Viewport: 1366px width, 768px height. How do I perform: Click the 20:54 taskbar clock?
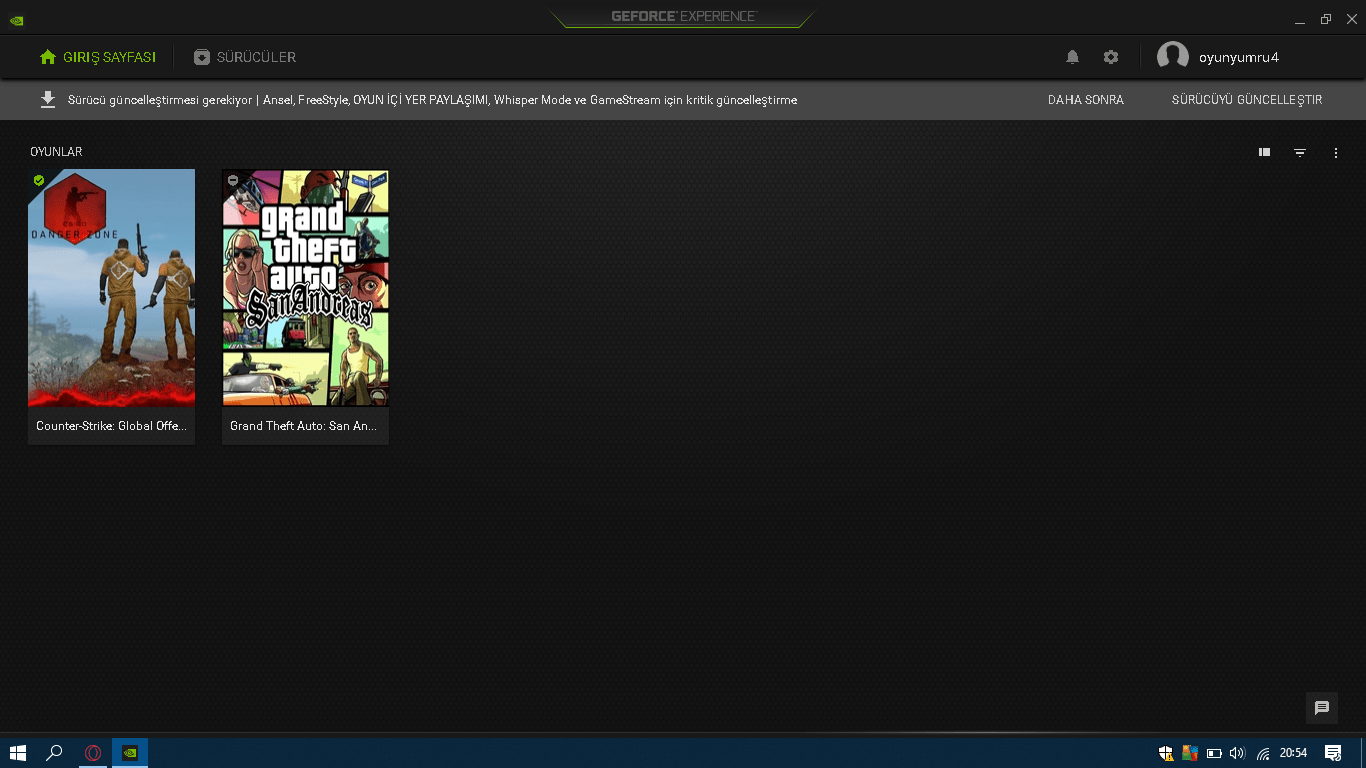[x=1294, y=753]
